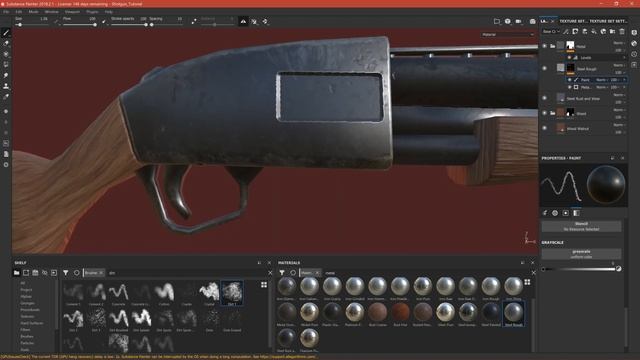Screen dimensions: 640x360
Task: Add paint layer icon in Layers toolbar
Action: tap(585, 31)
